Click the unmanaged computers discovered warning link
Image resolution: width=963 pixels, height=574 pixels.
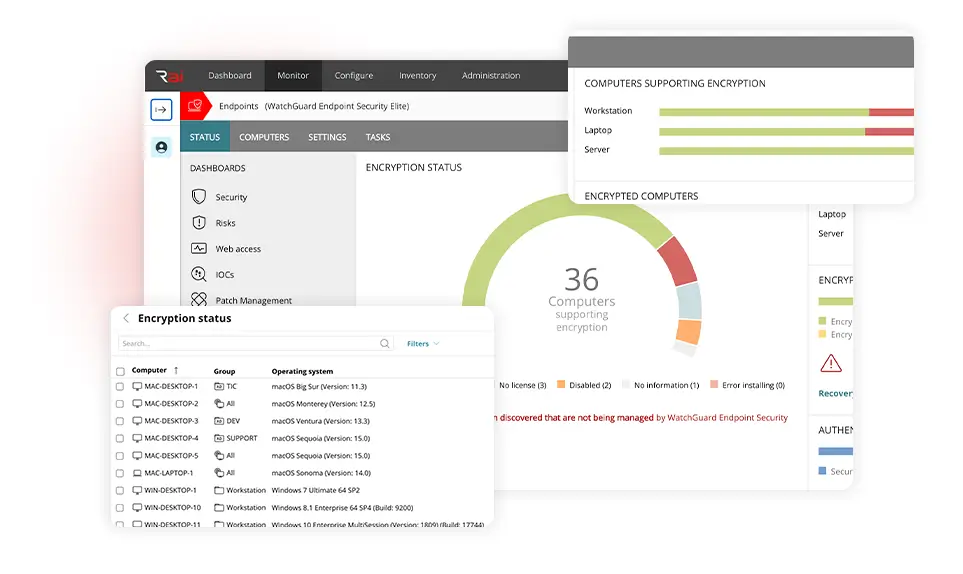(x=641, y=417)
